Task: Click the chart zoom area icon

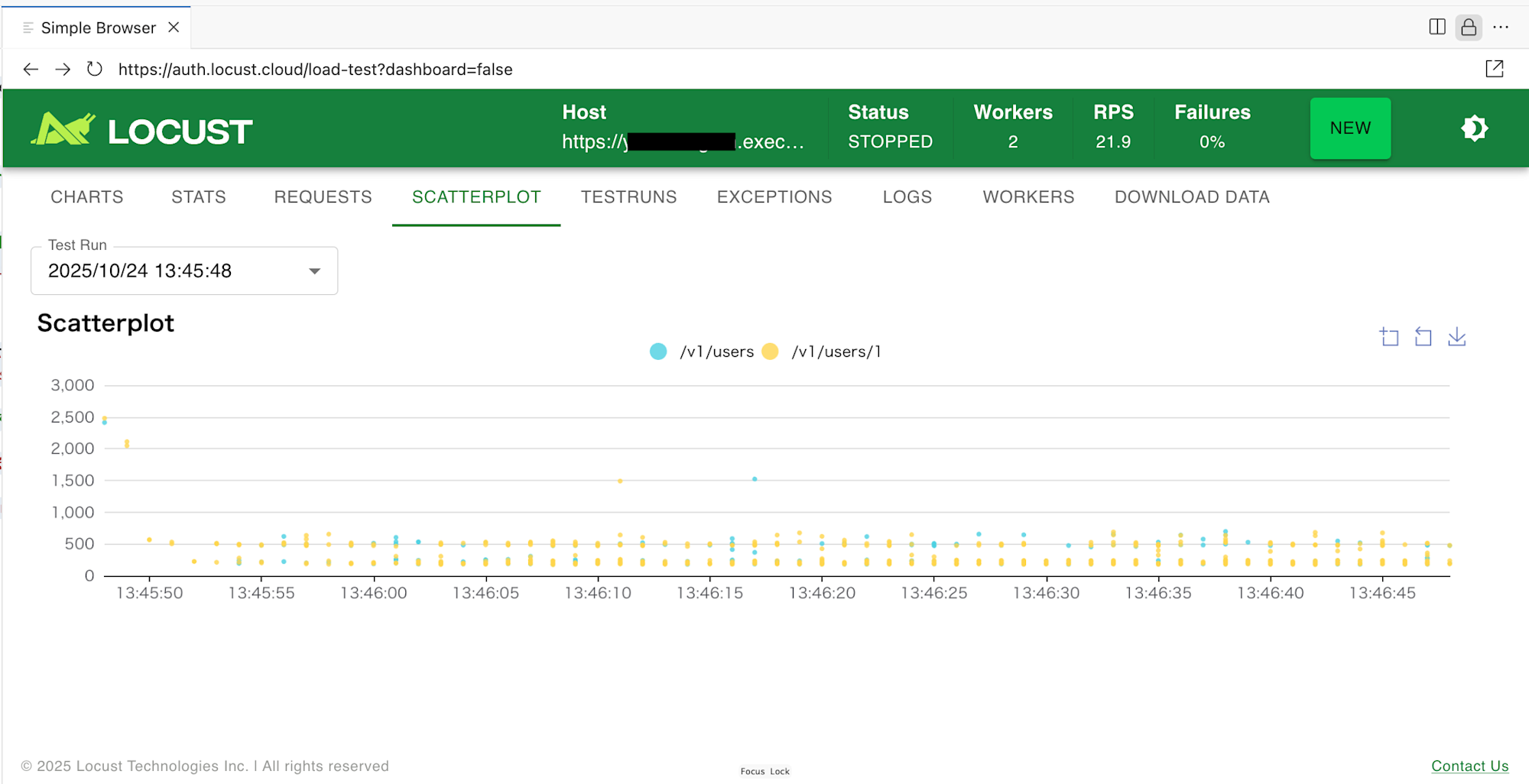Action: 1389,337
